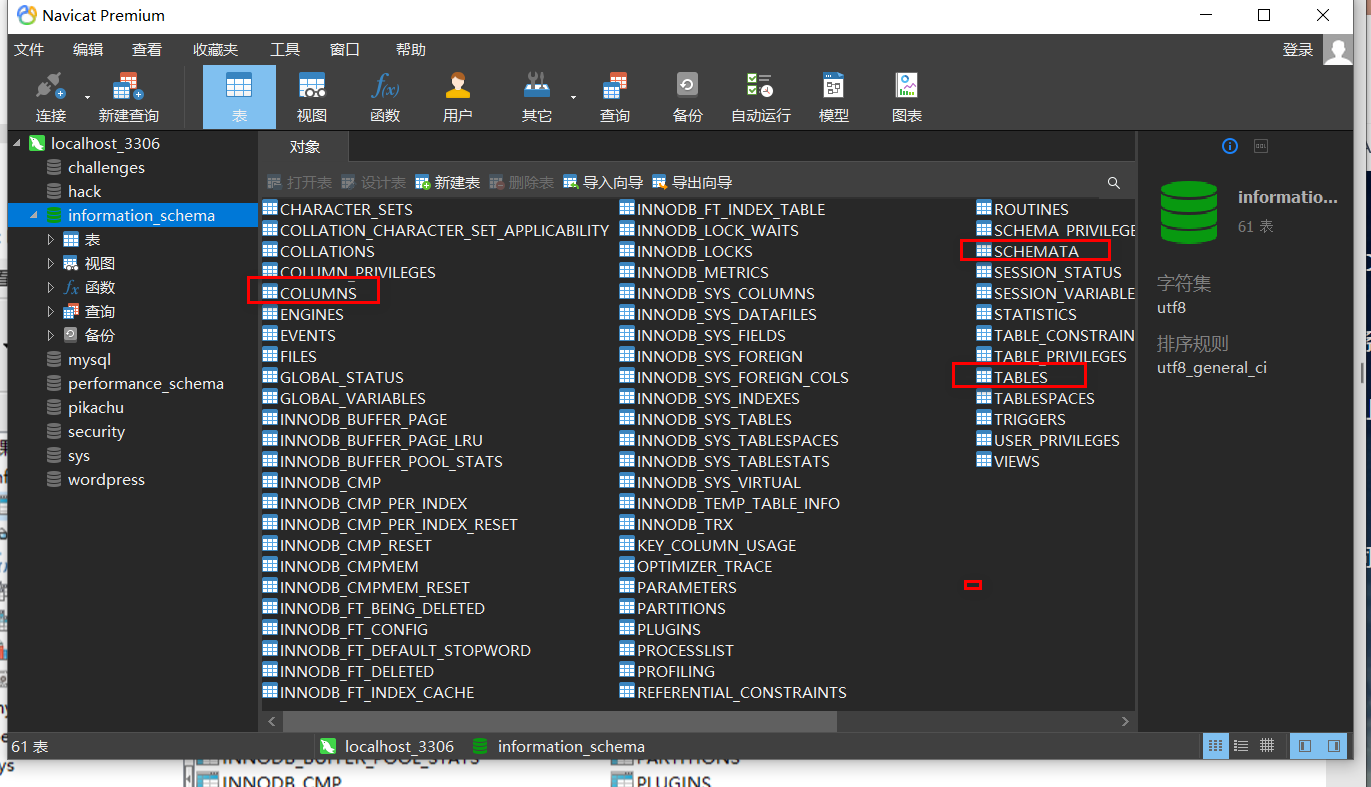Open the 收藏夹 menu
The image size is (1371, 787).
216,49
